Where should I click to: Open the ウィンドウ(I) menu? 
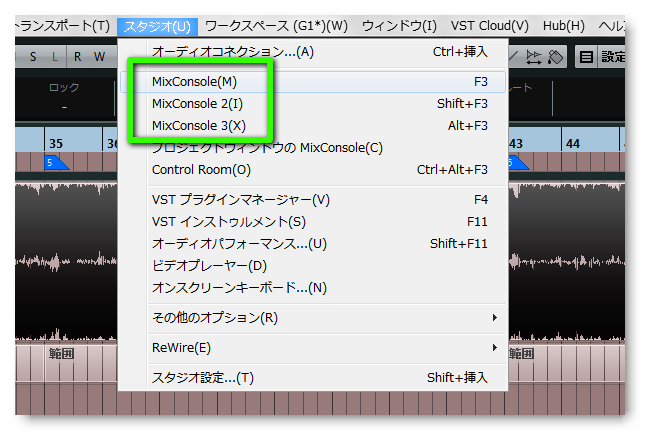tap(399, 26)
